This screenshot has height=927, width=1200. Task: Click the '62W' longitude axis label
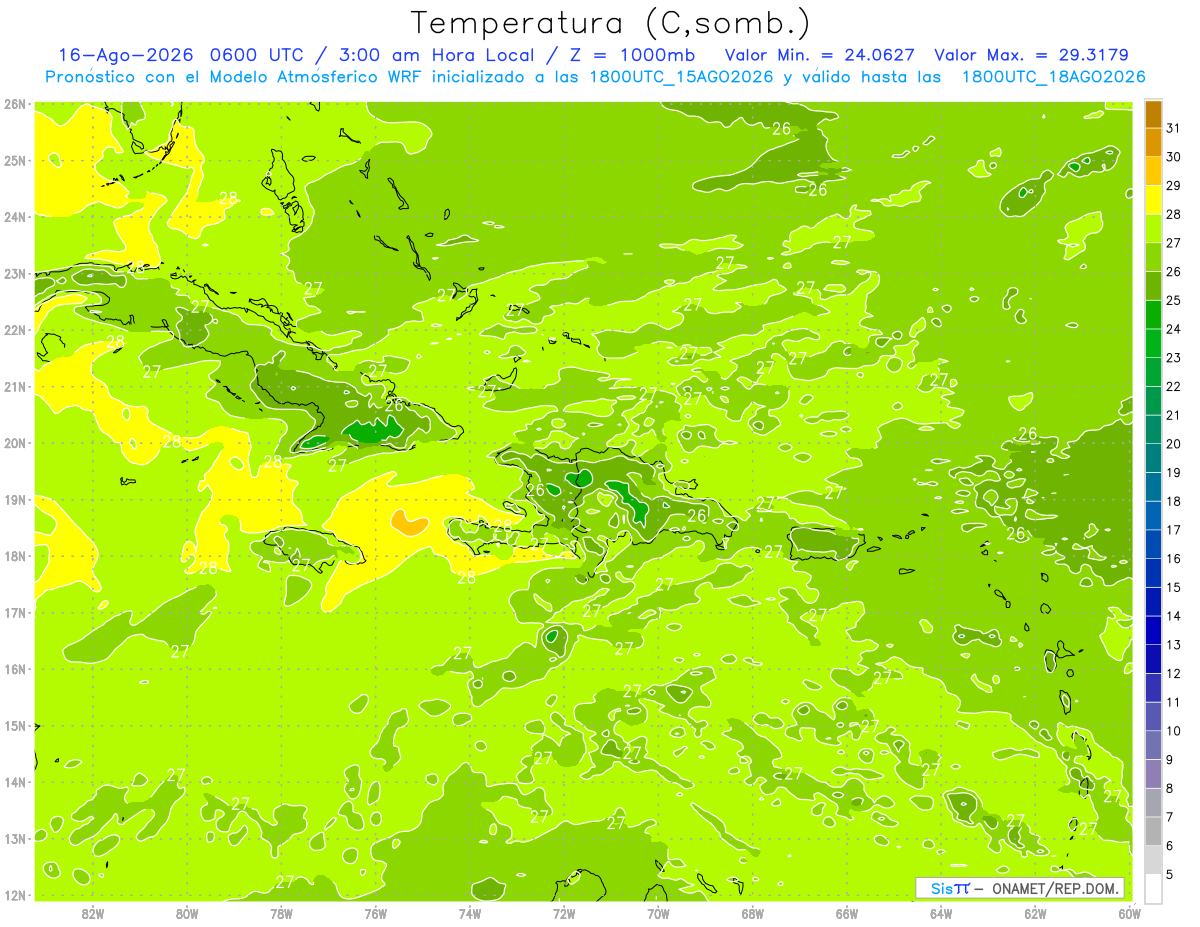coord(1035,913)
